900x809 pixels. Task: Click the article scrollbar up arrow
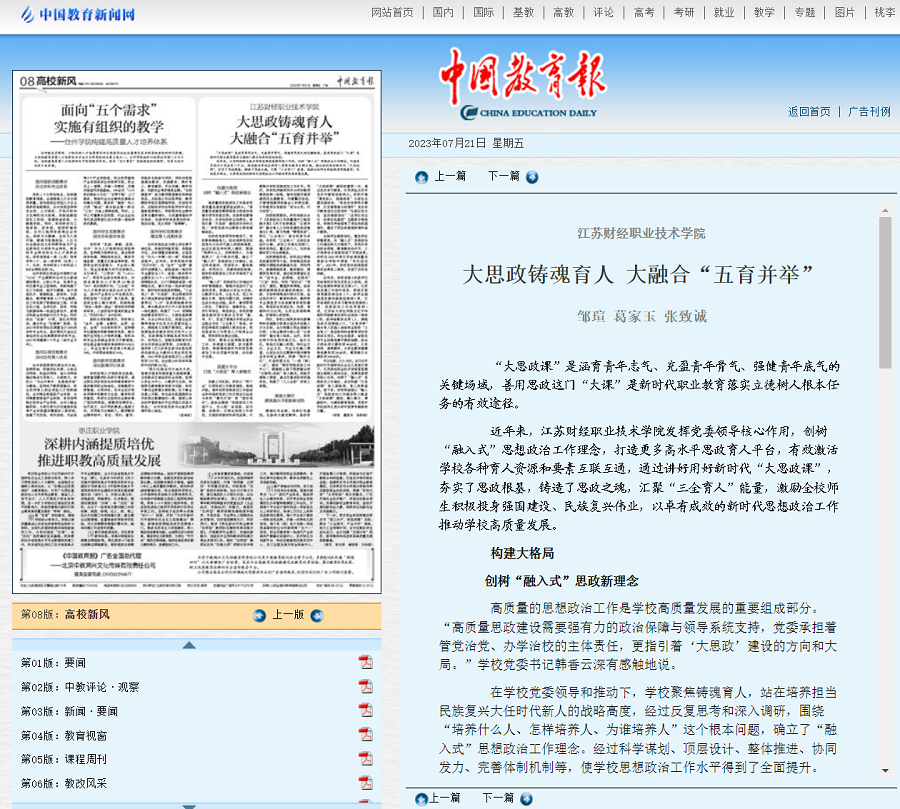[x=885, y=211]
